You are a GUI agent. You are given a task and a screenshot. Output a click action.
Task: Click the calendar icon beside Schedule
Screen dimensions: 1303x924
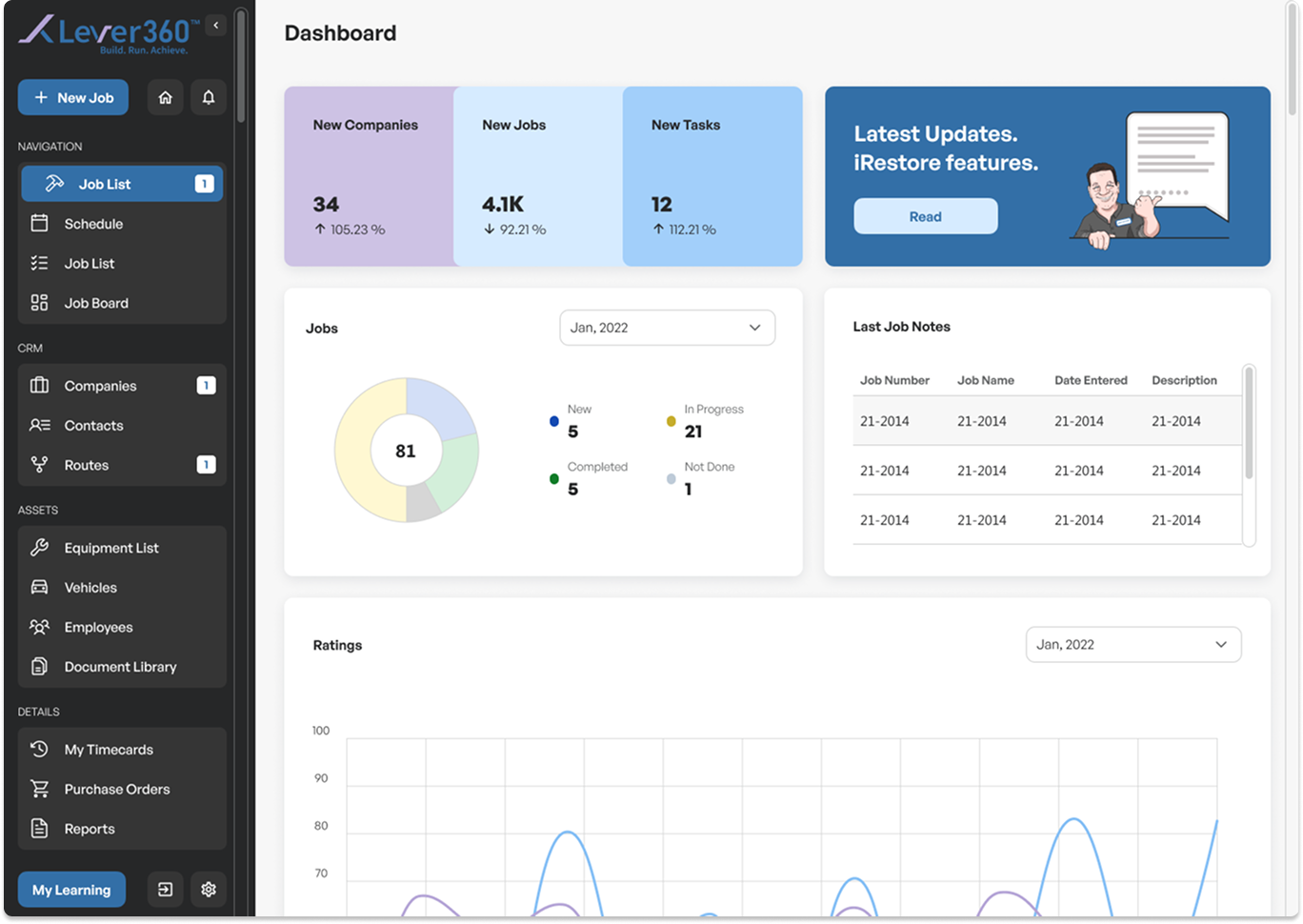tap(39, 224)
